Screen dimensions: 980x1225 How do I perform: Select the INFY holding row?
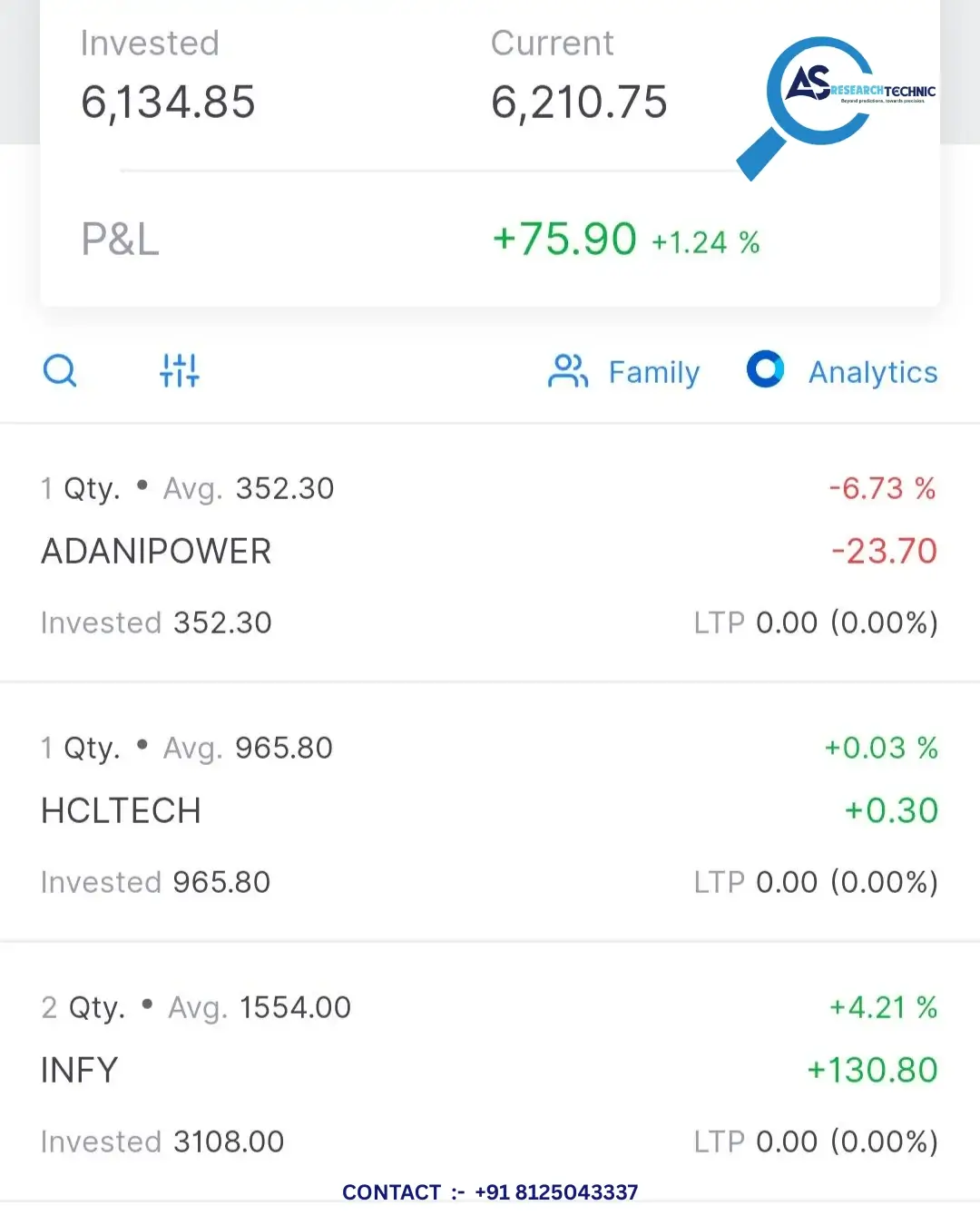click(490, 1073)
